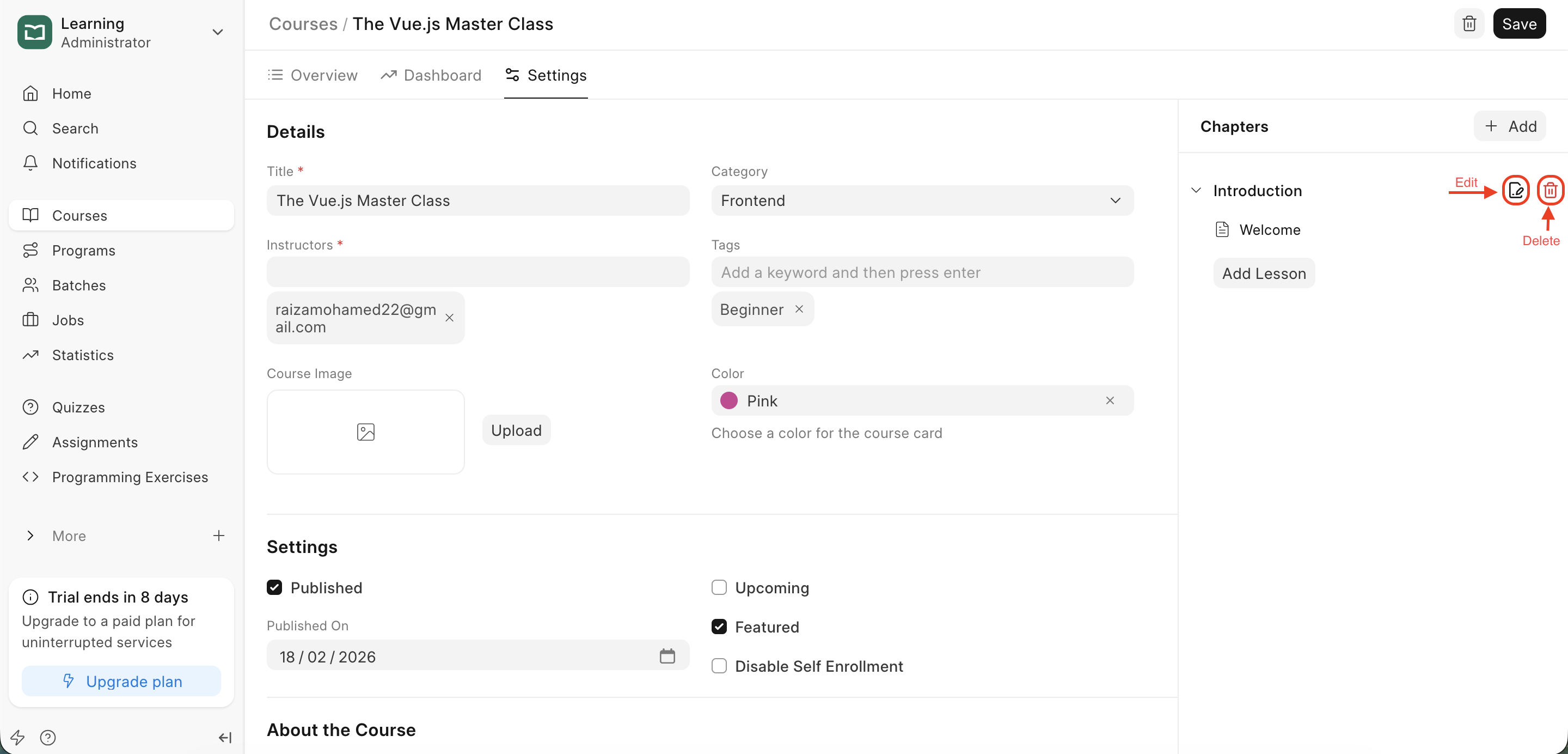Check Disable Self Enrollment
Image resolution: width=1568 pixels, height=754 pixels.
(x=719, y=666)
